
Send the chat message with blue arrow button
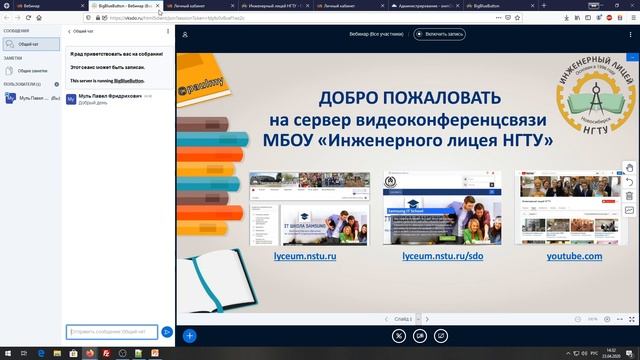tap(167, 332)
